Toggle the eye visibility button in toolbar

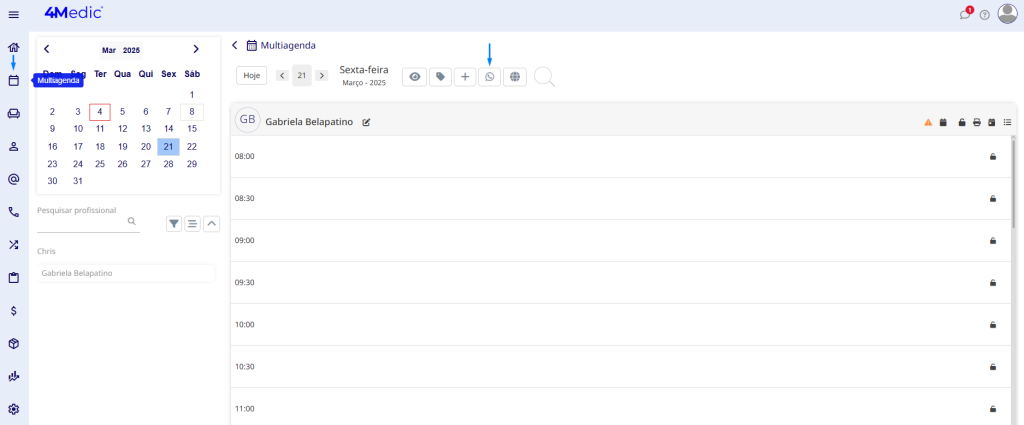pos(414,76)
